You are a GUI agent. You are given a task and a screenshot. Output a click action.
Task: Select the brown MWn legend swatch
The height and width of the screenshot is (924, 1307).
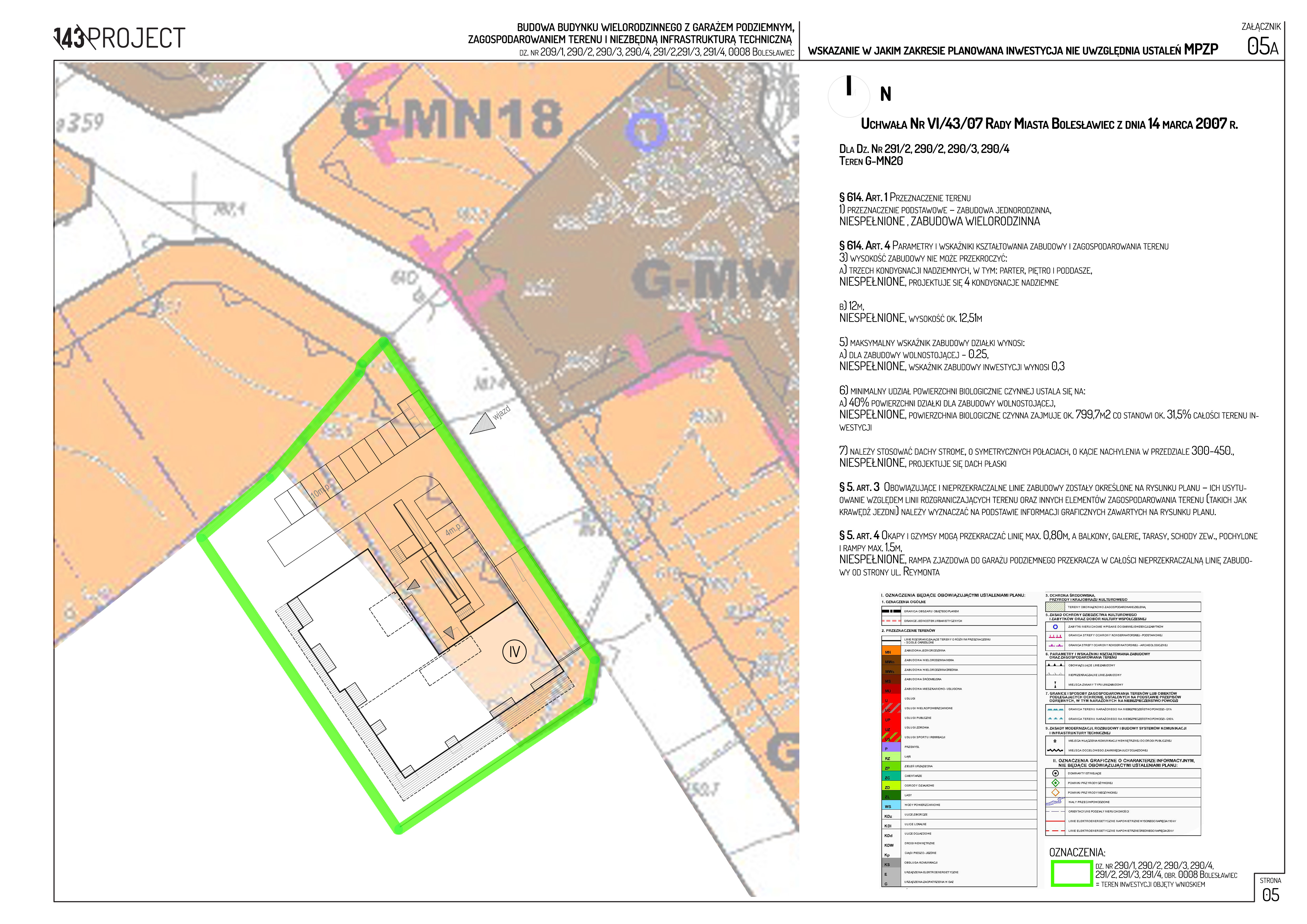[x=892, y=660]
